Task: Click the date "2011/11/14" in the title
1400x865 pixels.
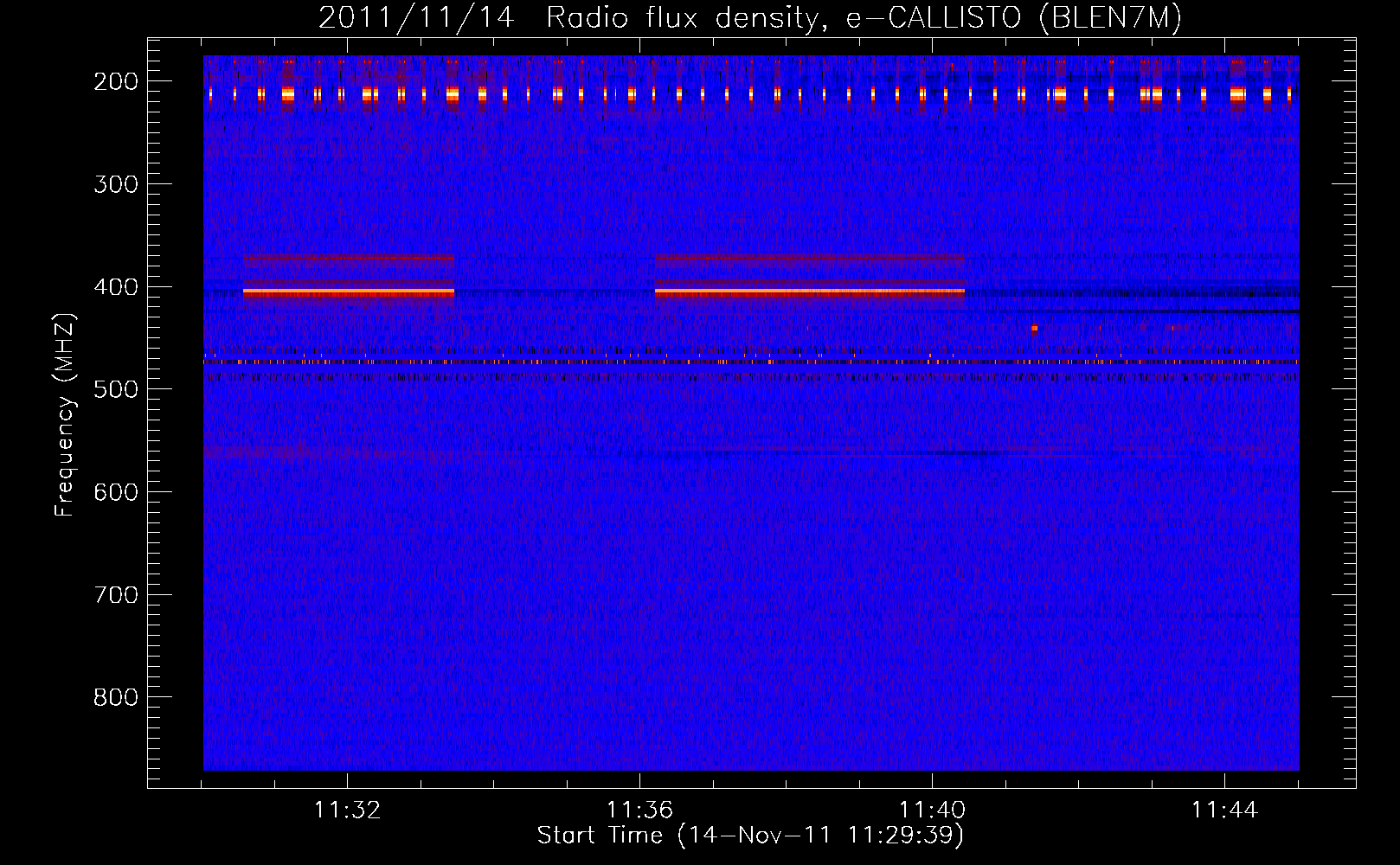Action: (x=416, y=18)
